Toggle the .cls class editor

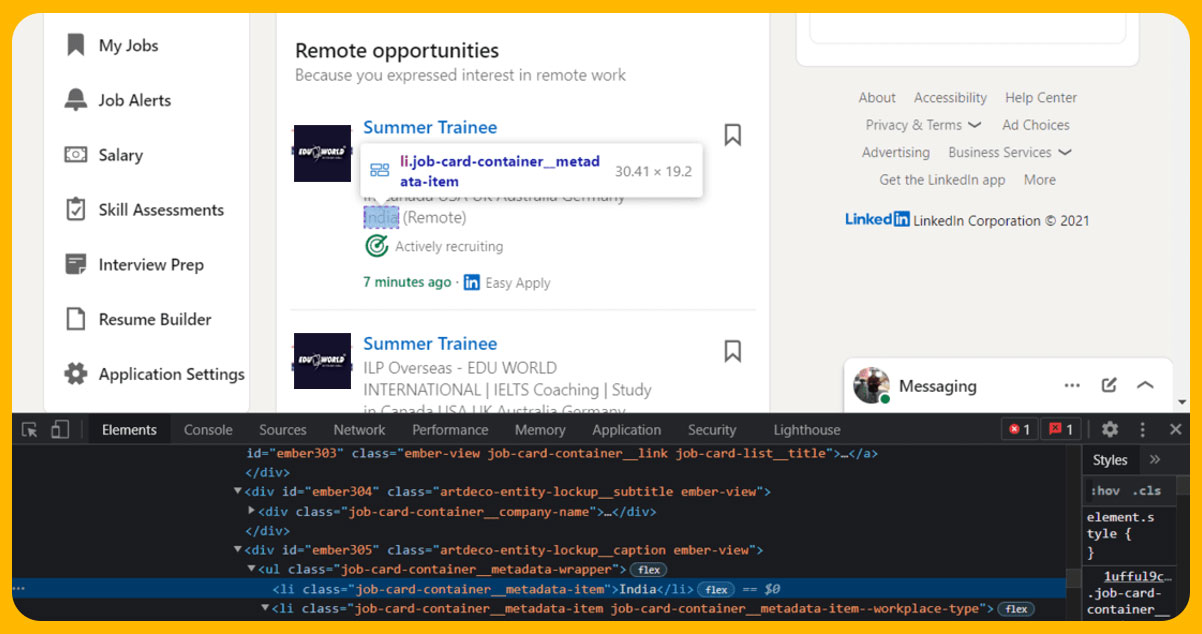1146,490
